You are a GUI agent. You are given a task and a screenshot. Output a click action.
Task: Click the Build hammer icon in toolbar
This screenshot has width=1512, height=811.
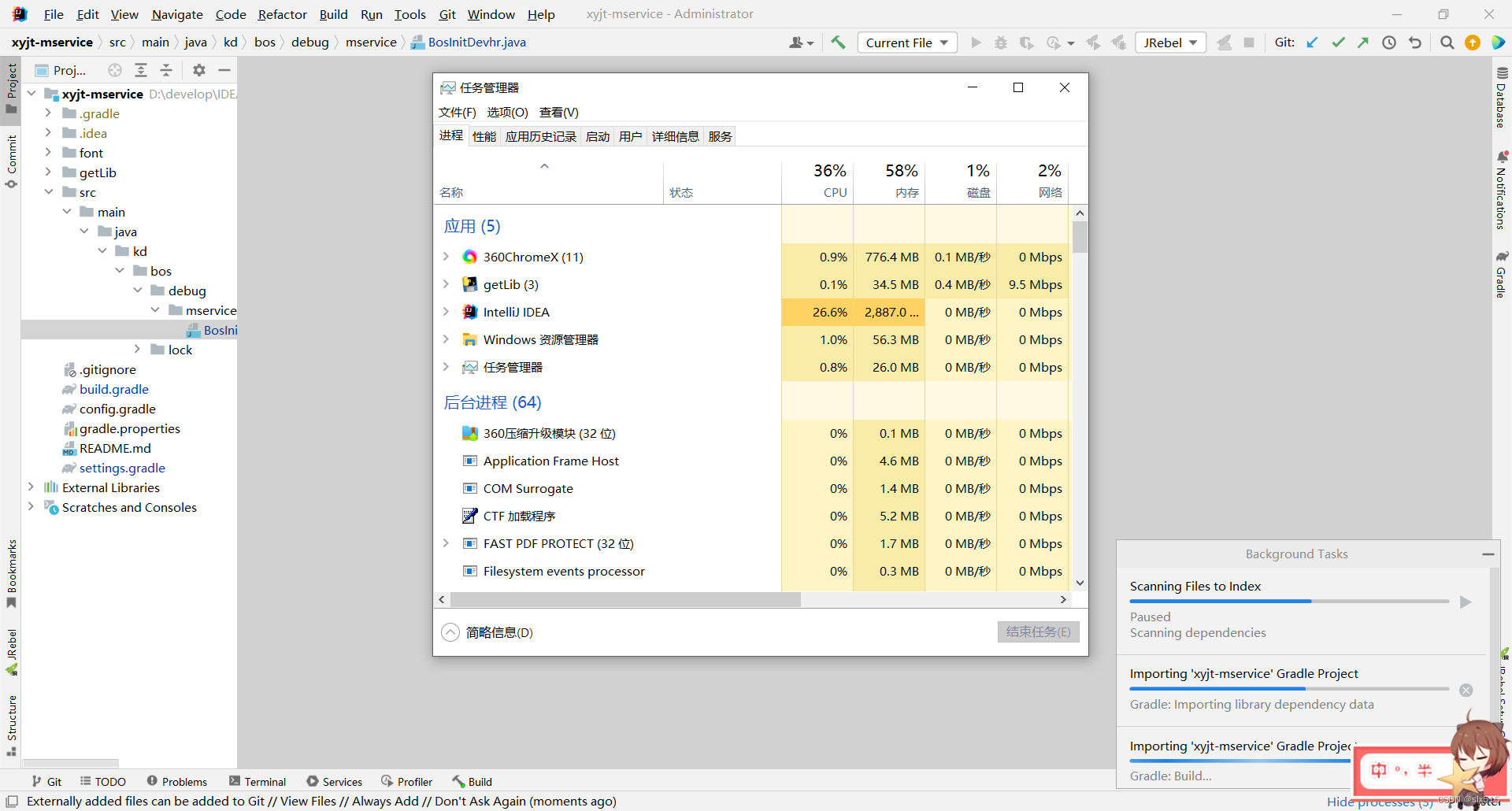point(839,43)
